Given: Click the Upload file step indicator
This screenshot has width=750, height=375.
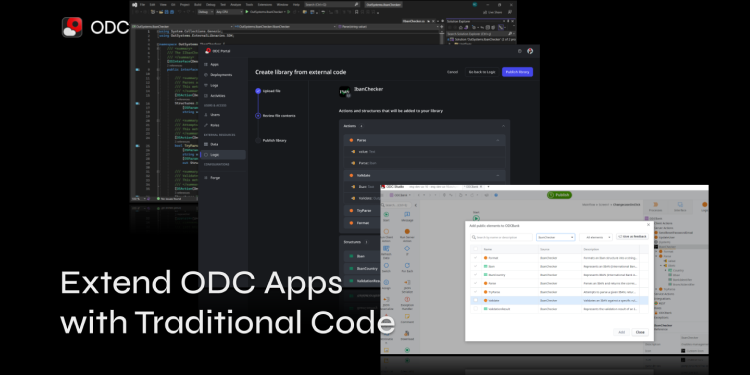Looking at the screenshot, I should click(x=258, y=91).
